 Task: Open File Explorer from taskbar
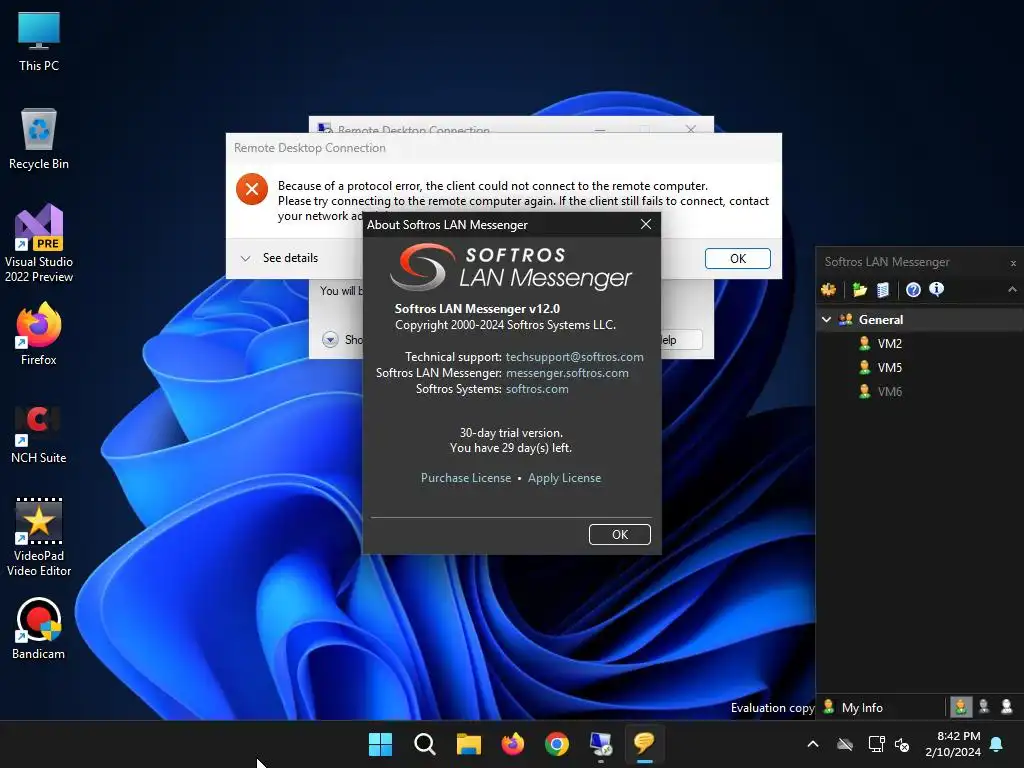pyautogui.click(x=469, y=744)
